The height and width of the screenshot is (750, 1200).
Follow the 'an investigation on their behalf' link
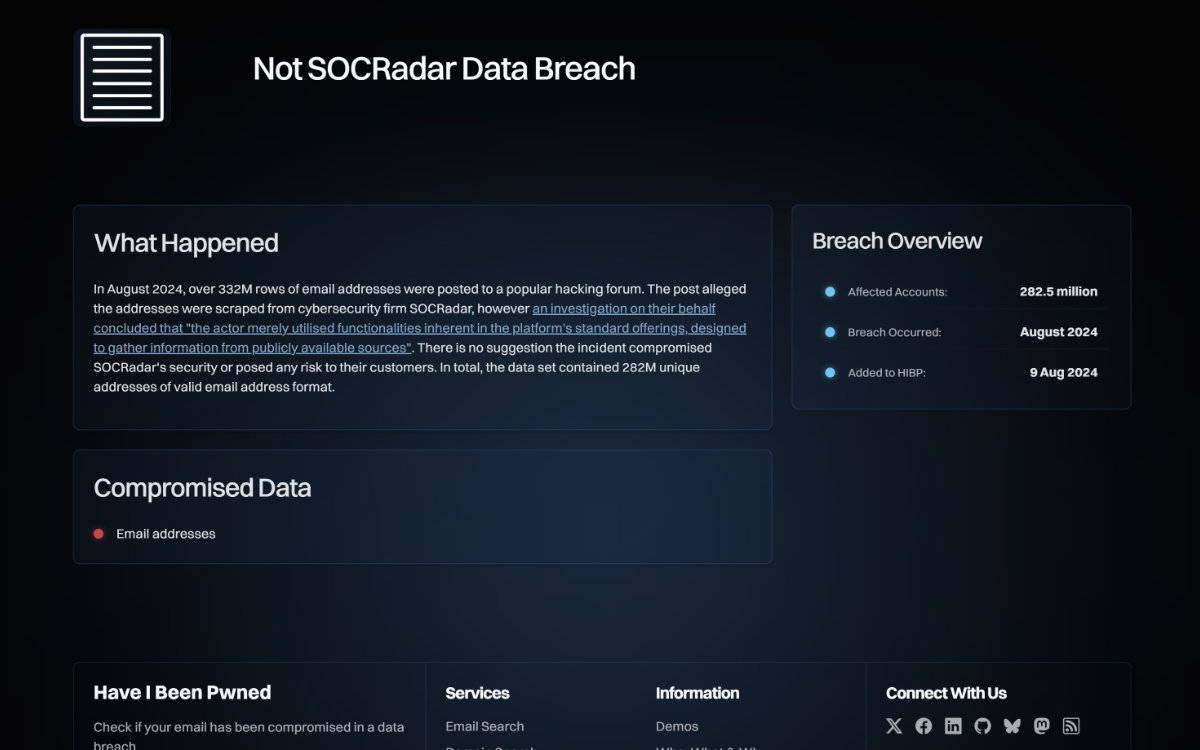(x=624, y=309)
